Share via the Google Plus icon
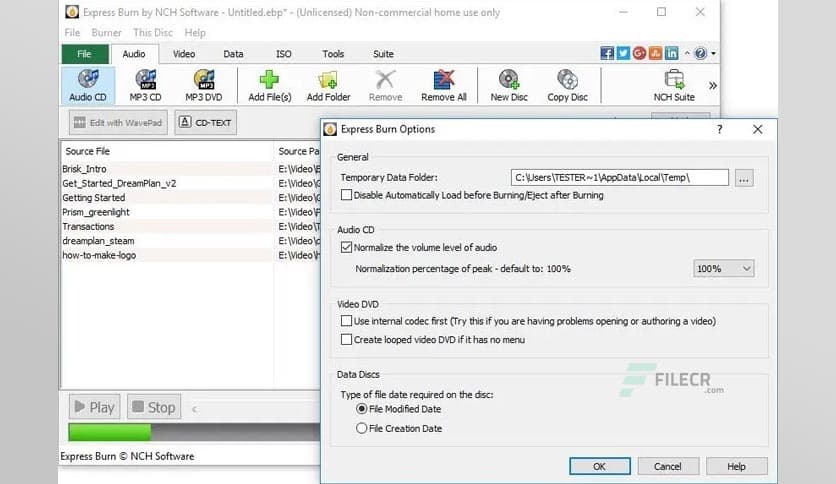Screen dimensions: 836x484 pos(639,53)
